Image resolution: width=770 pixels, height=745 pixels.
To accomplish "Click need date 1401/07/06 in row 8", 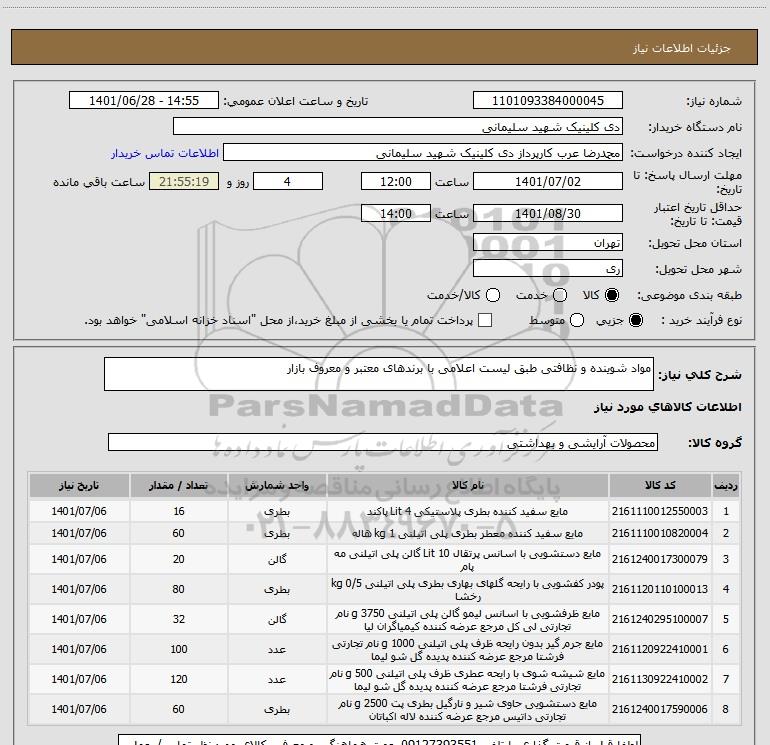I will pyautogui.click(x=79, y=709).
